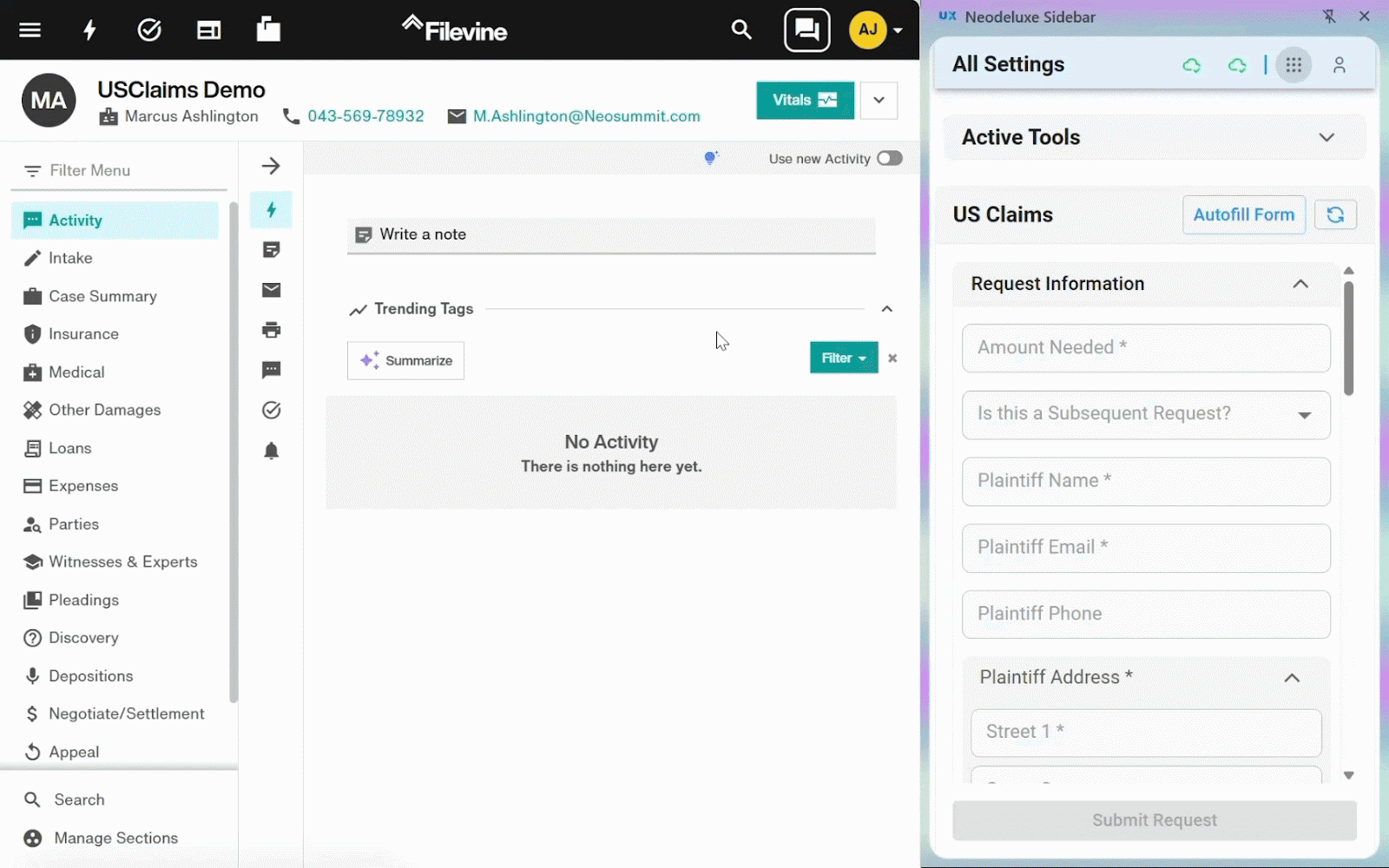This screenshot has height=868, width=1389.
Task: Select the notes filter icon in activity strip
Action: tap(271, 250)
